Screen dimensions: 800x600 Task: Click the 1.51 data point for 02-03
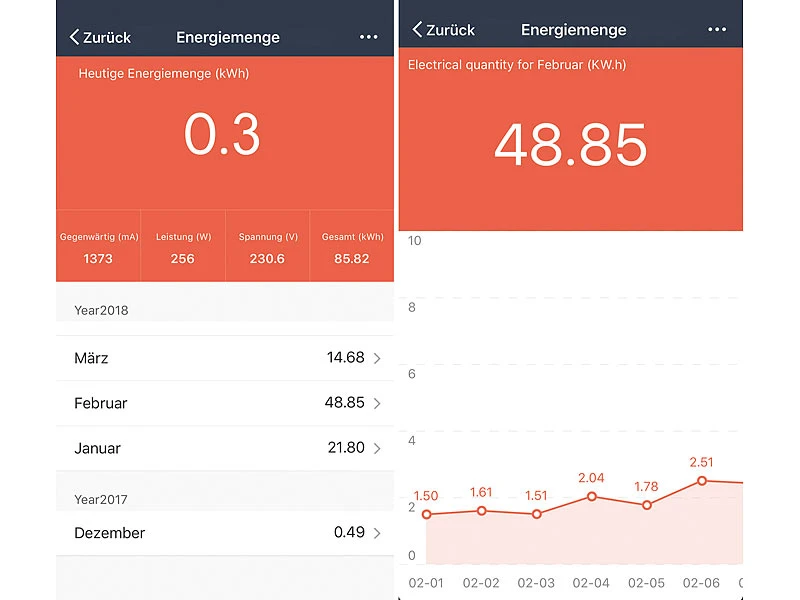537,514
